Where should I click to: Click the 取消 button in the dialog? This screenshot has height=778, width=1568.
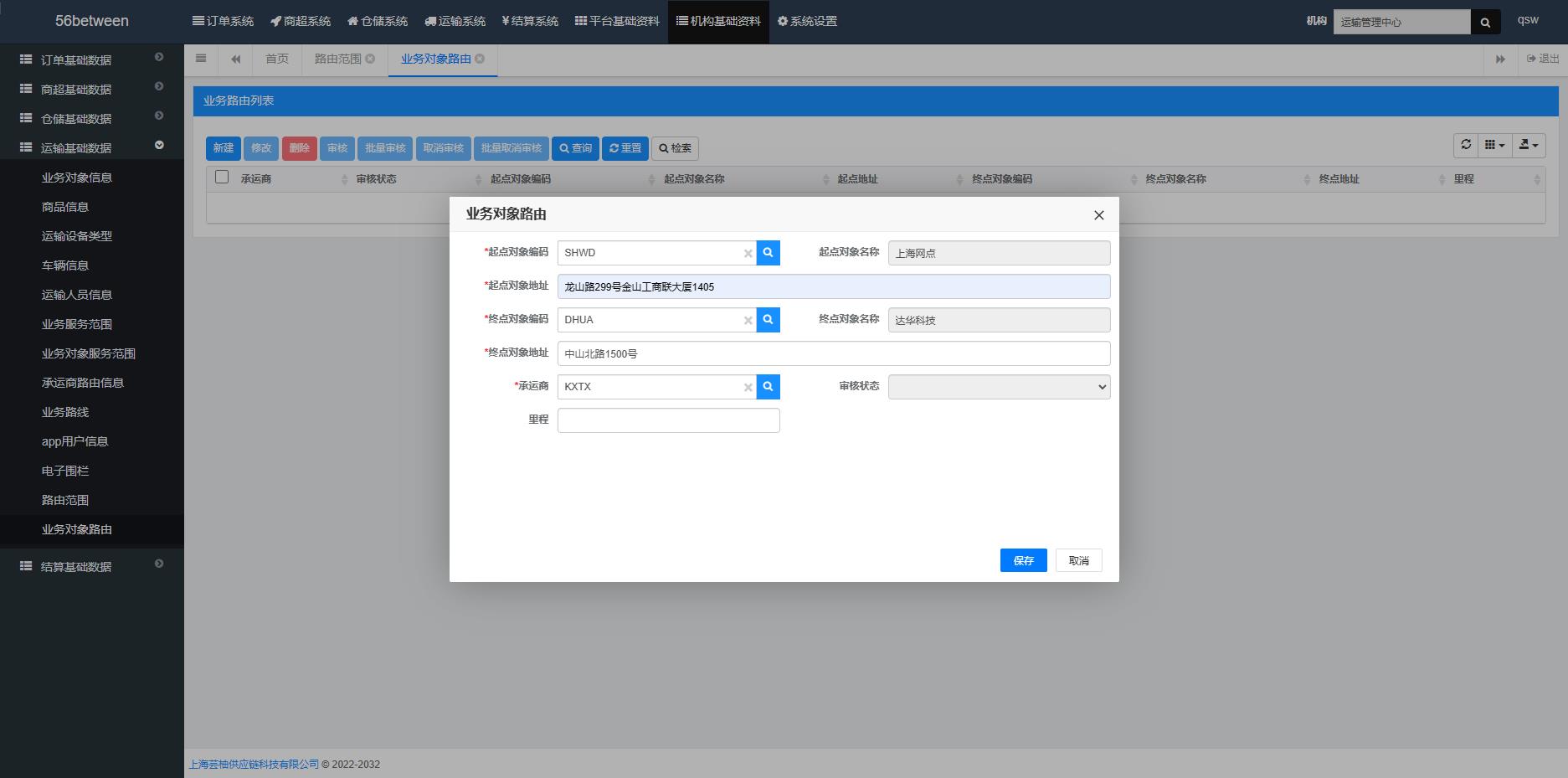coord(1079,560)
